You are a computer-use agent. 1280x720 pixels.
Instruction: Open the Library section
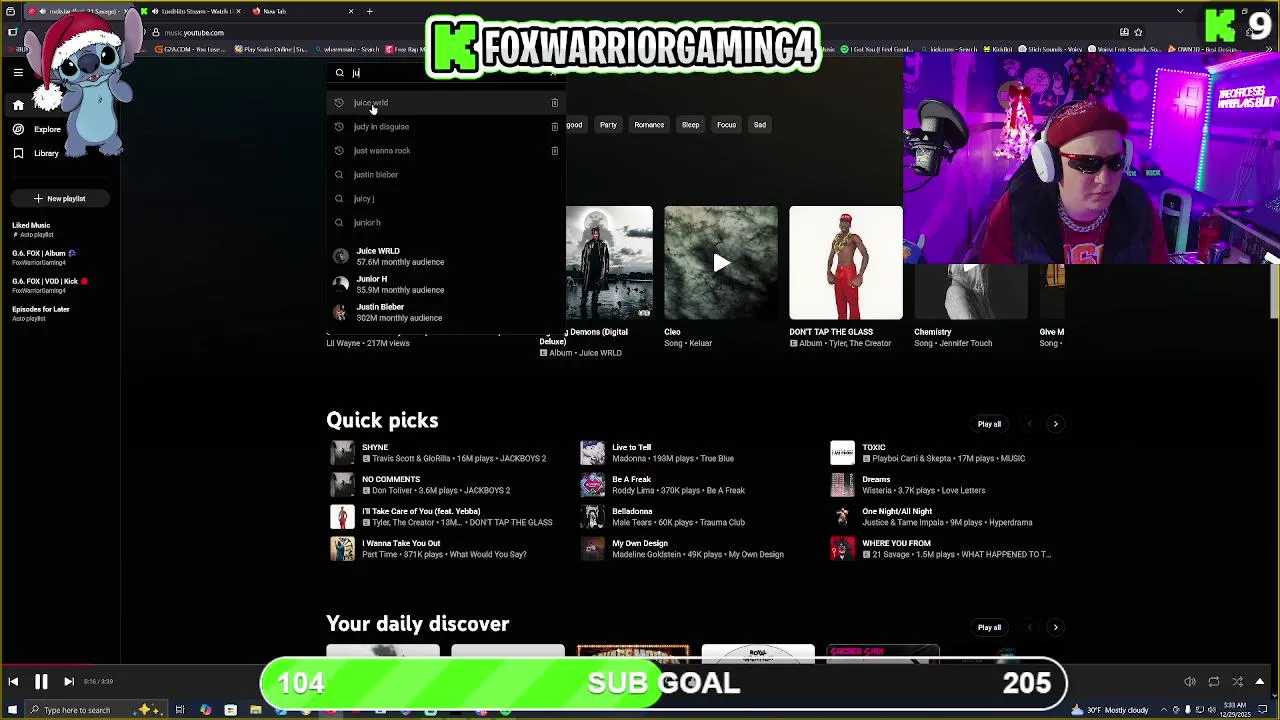tap(35, 153)
